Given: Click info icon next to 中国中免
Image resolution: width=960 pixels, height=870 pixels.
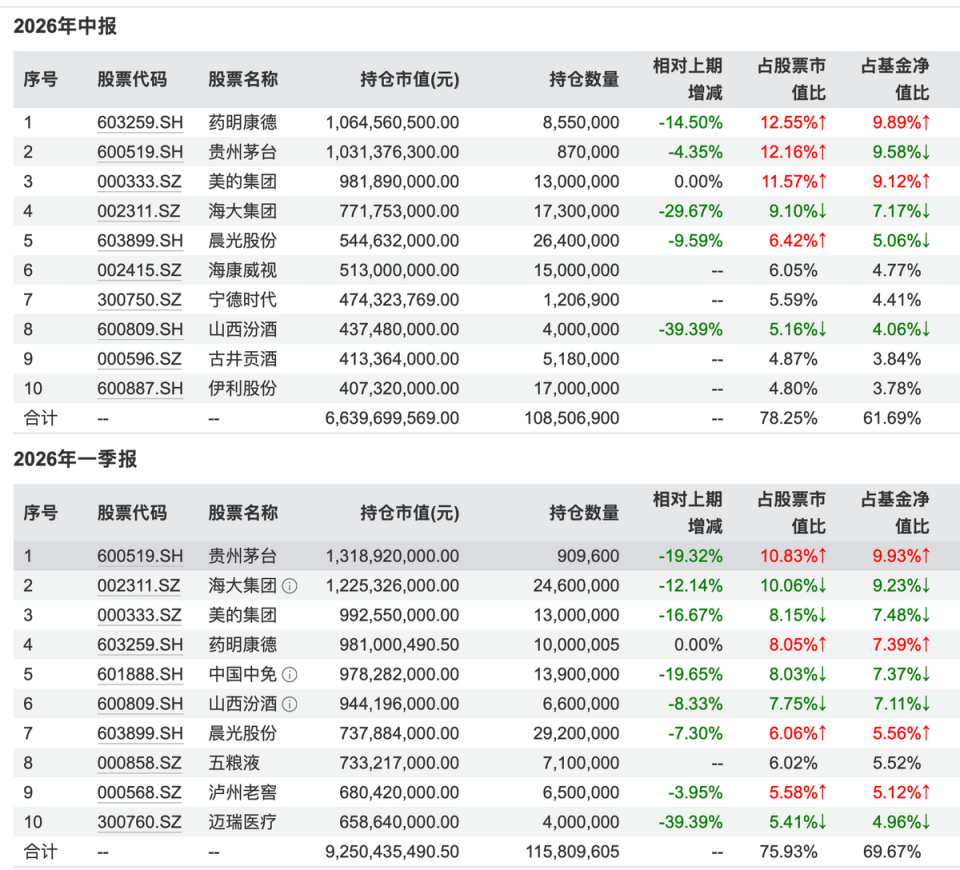Looking at the screenshot, I should (x=290, y=675).
